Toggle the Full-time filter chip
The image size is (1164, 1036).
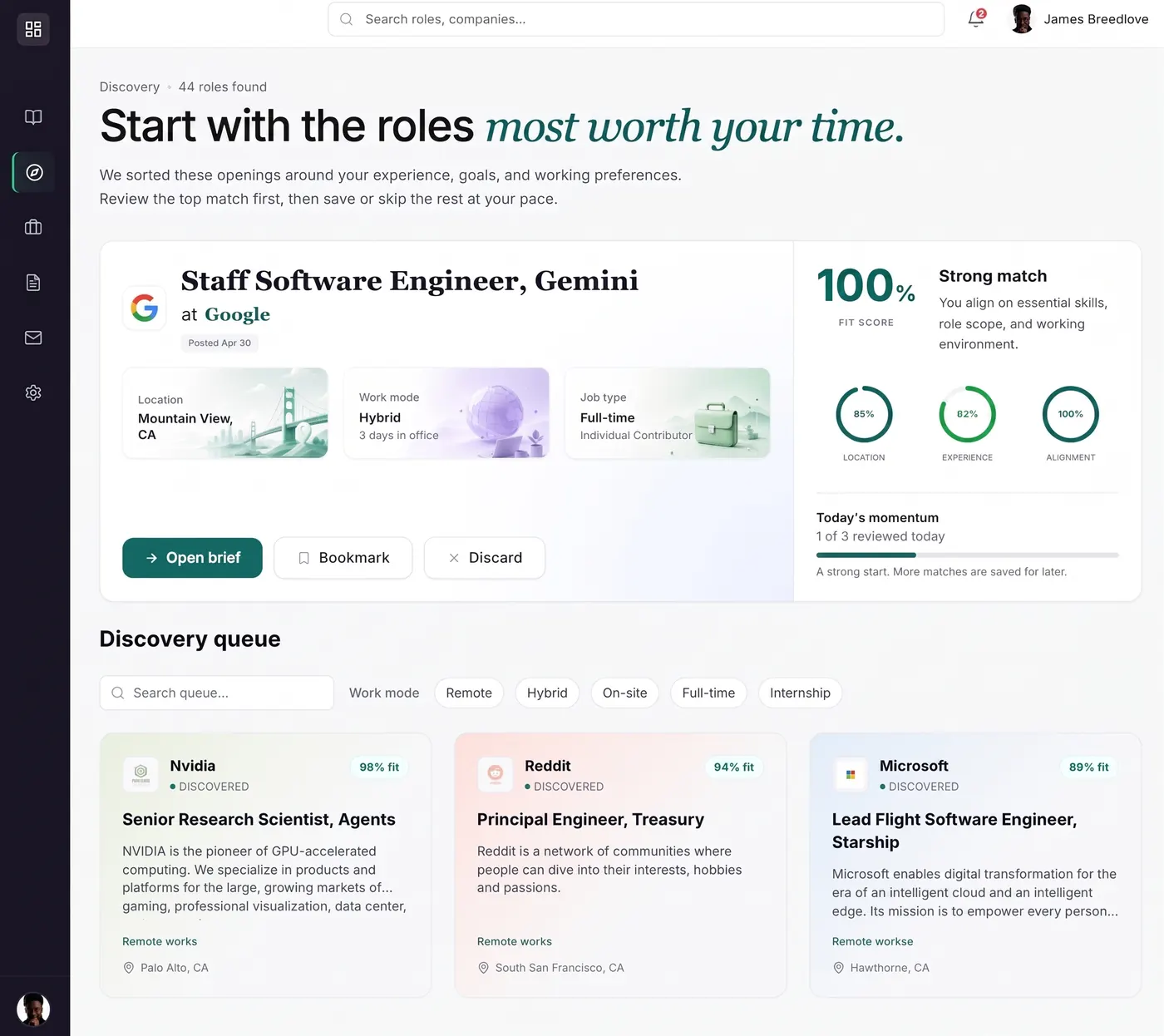[x=708, y=693]
